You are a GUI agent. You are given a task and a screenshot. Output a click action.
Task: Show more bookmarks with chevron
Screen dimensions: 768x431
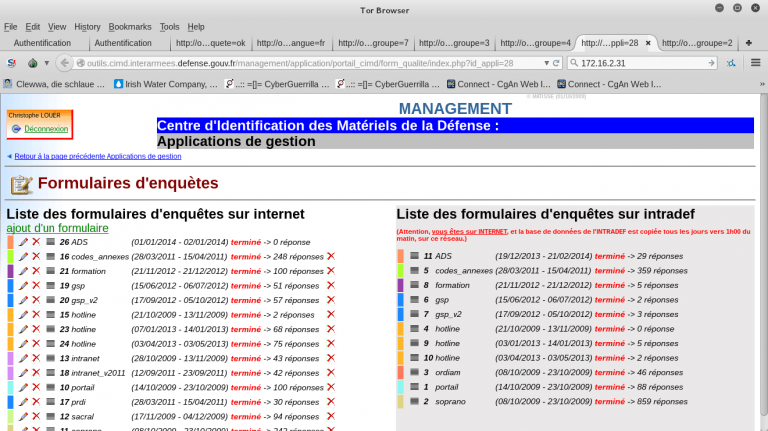762,84
